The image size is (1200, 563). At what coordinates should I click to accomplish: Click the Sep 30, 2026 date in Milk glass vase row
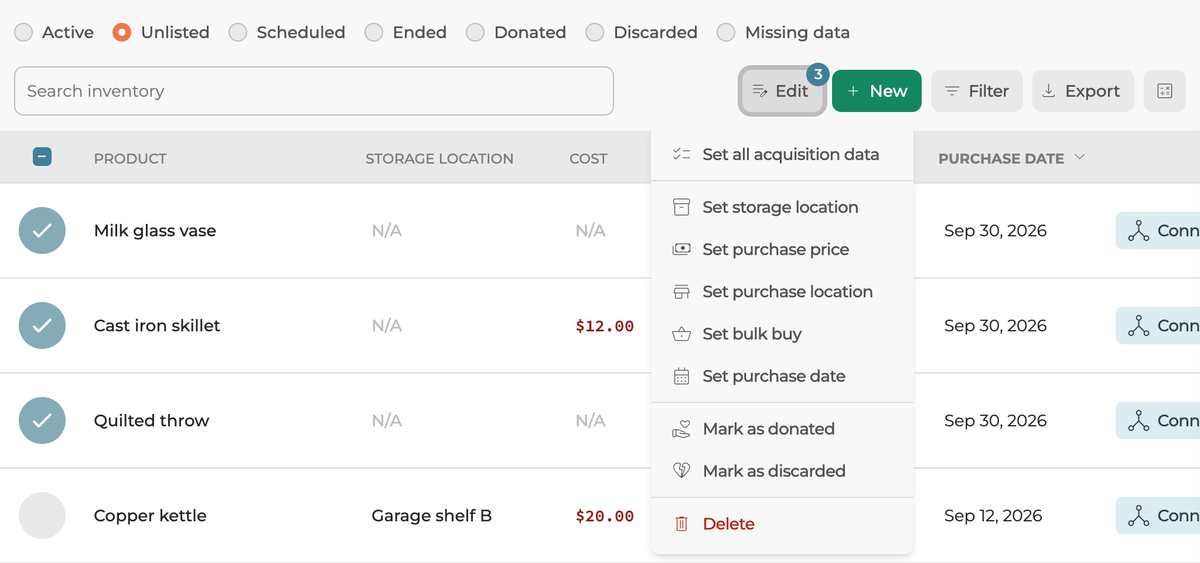click(x=995, y=231)
